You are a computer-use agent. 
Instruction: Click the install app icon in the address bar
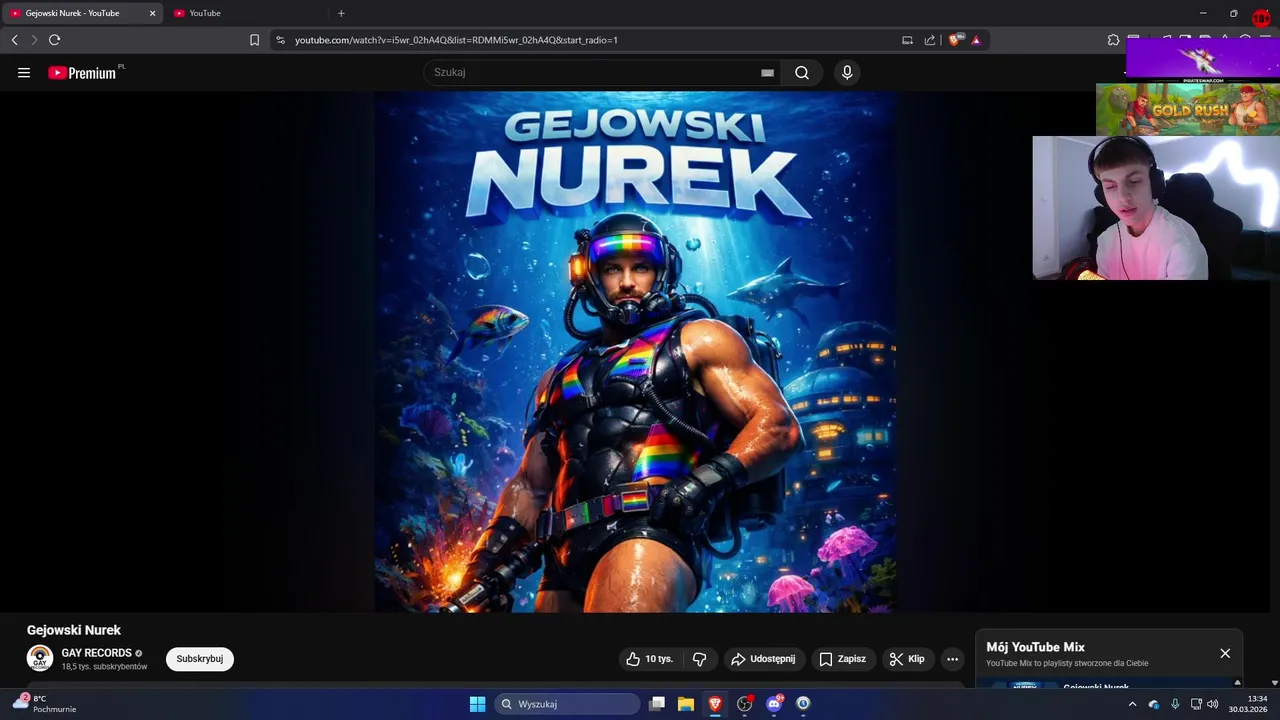pyautogui.click(x=907, y=40)
